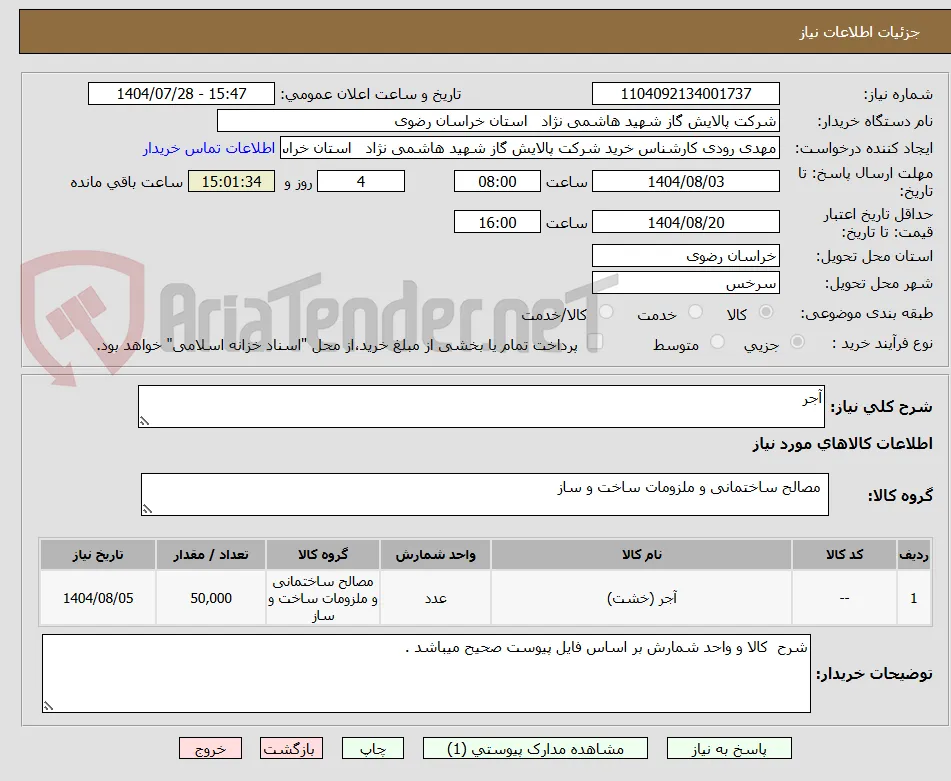Image resolution: width=951 pixels, height=781 pixels.
Task: Click the days remaining field showing 4
Action: (x=361, y=181)
